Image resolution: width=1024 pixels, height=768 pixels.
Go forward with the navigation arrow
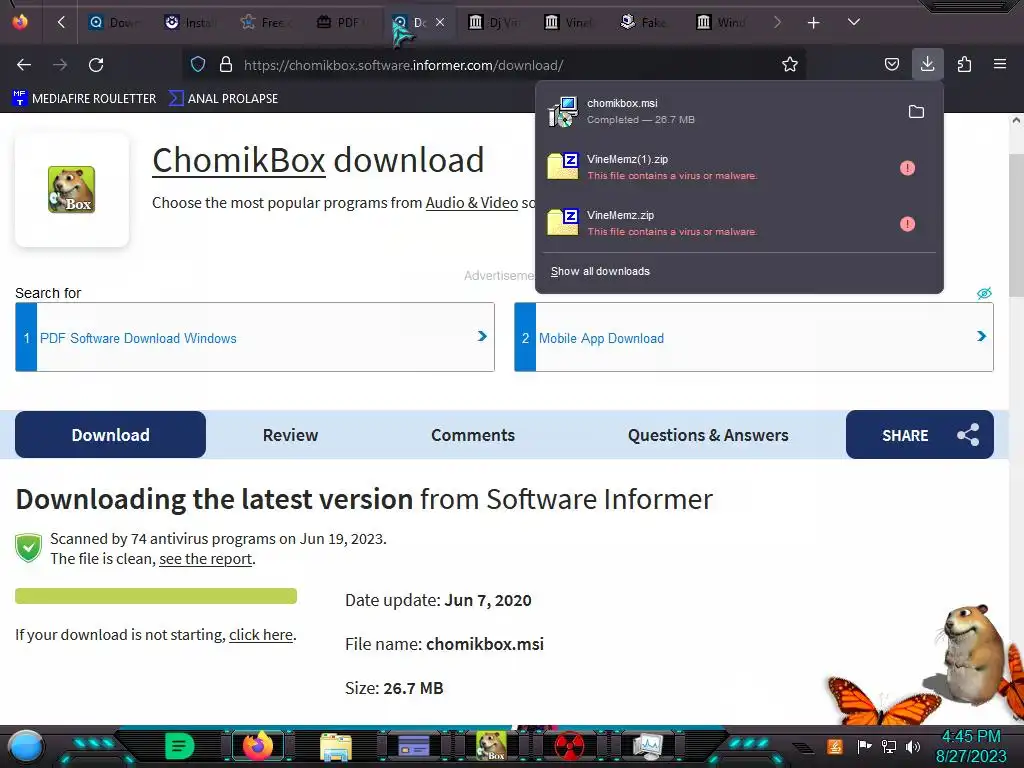click(x=60, y=65)
